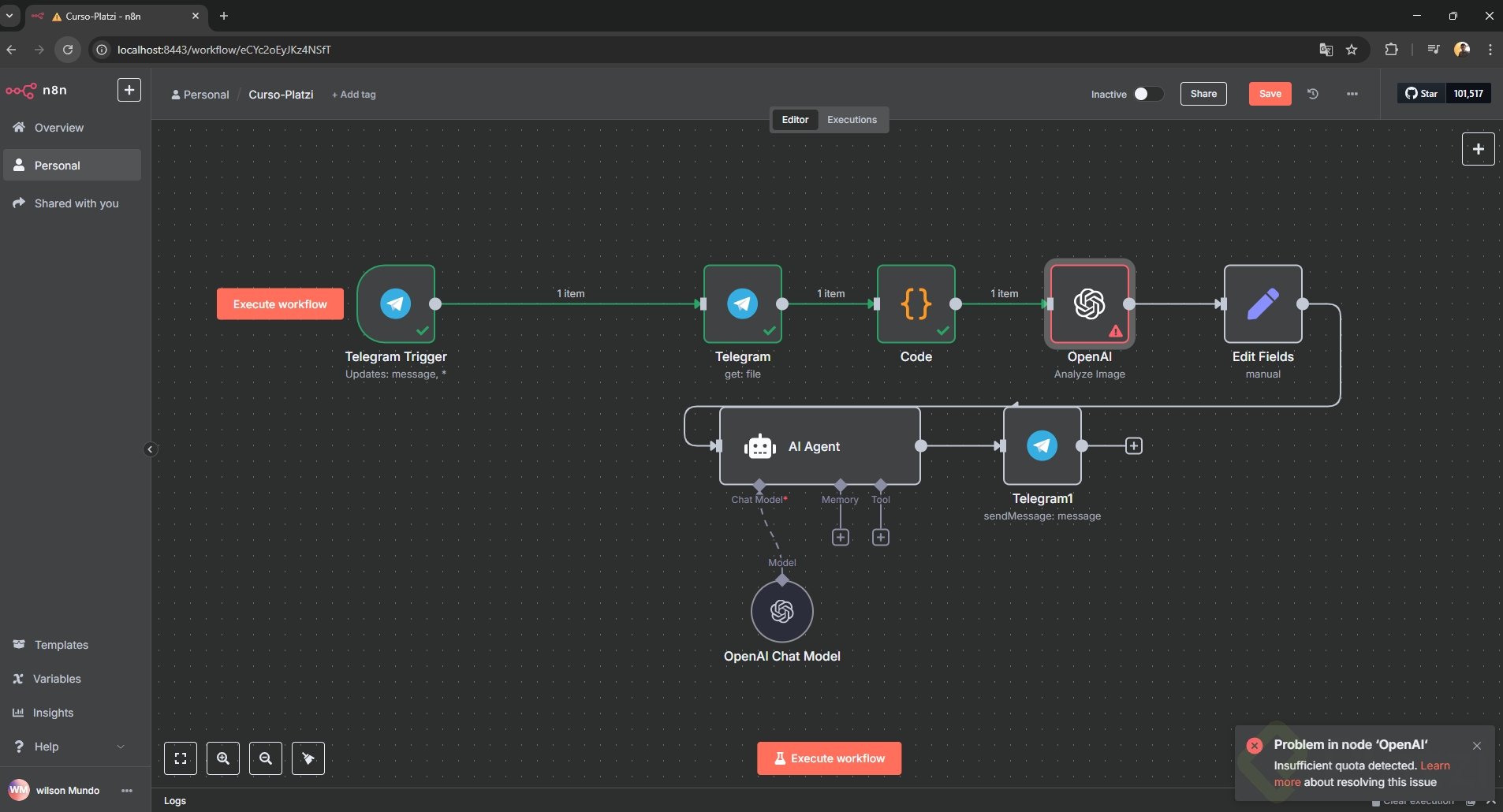Click the warning icon on OpenAI node
The width and height of the screenshot is (1503, 812).
[x=1116, y=331]
